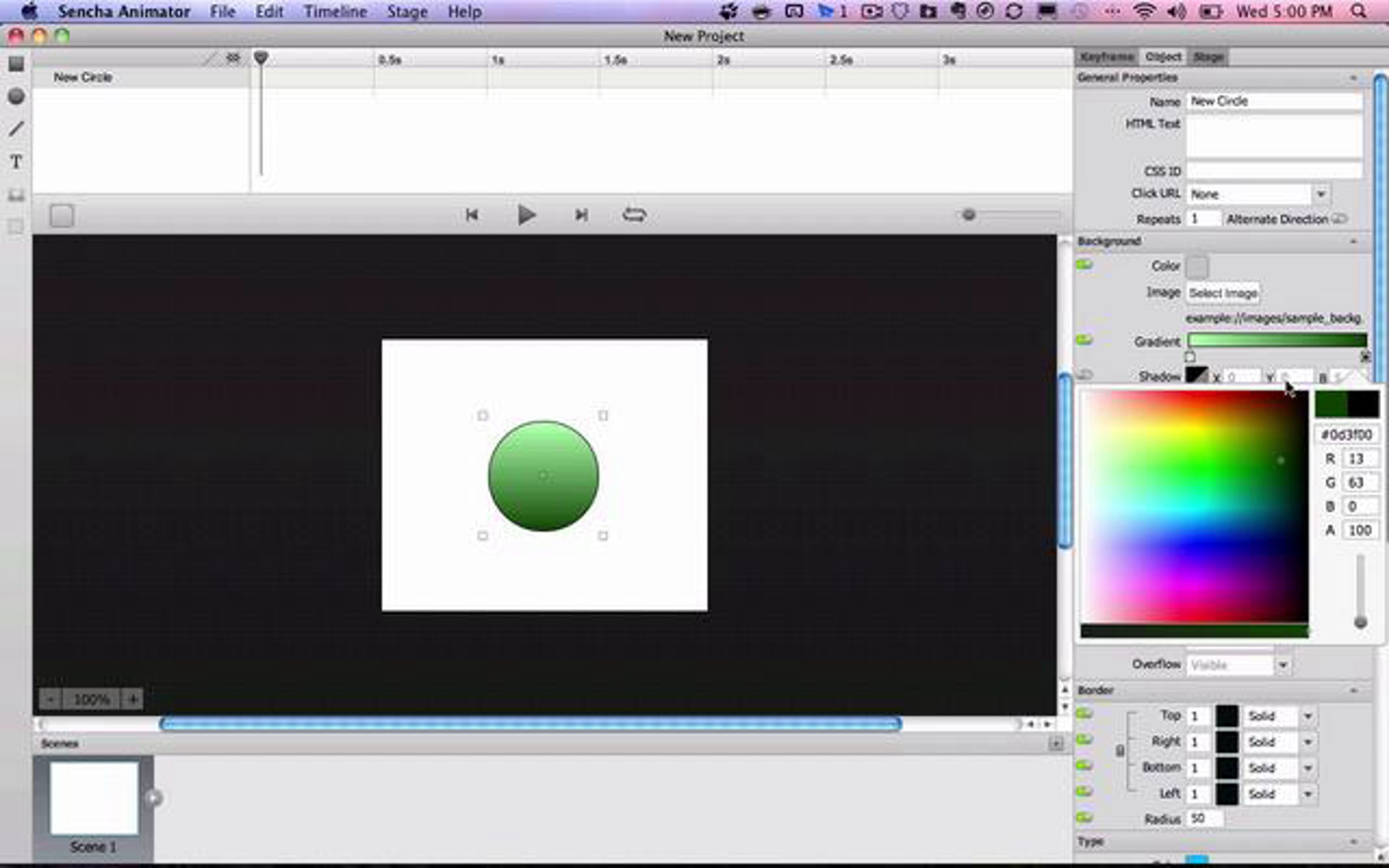Select the Scene 1 thumbnail

(x=93, y=799)
